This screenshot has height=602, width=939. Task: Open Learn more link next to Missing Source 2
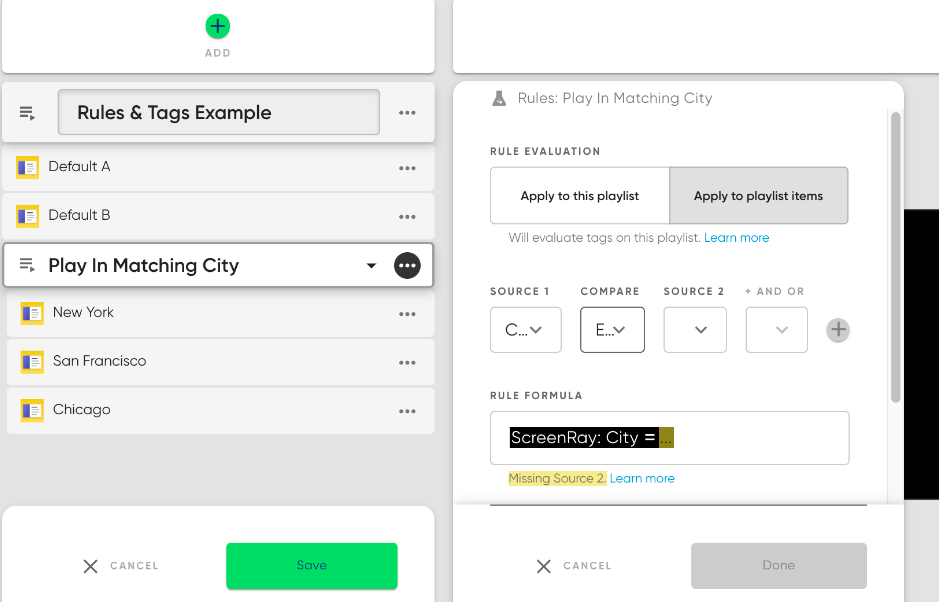tap(642, 479)
